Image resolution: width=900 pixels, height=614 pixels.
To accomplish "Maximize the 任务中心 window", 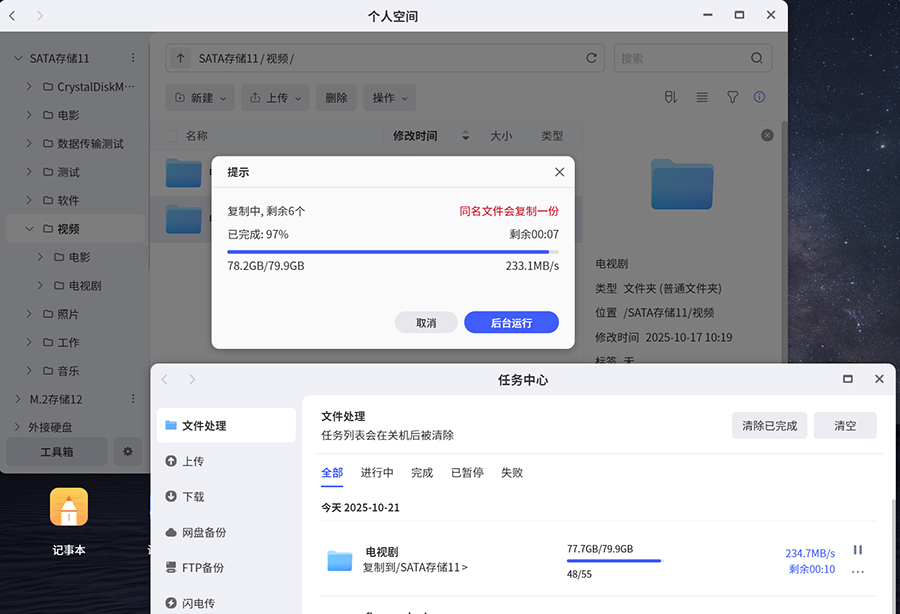I will click(x=847, y=379).
